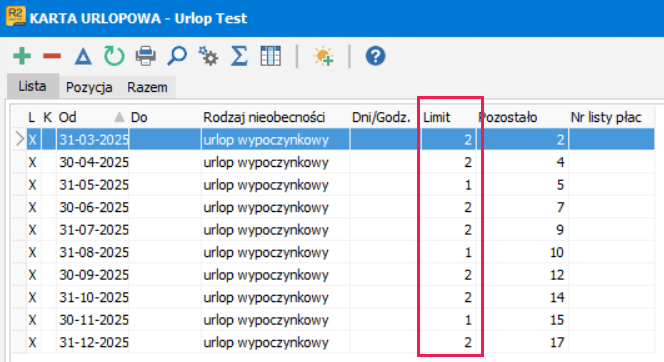
Task: Click the sun with plus vacation icon
Action: 324,56
